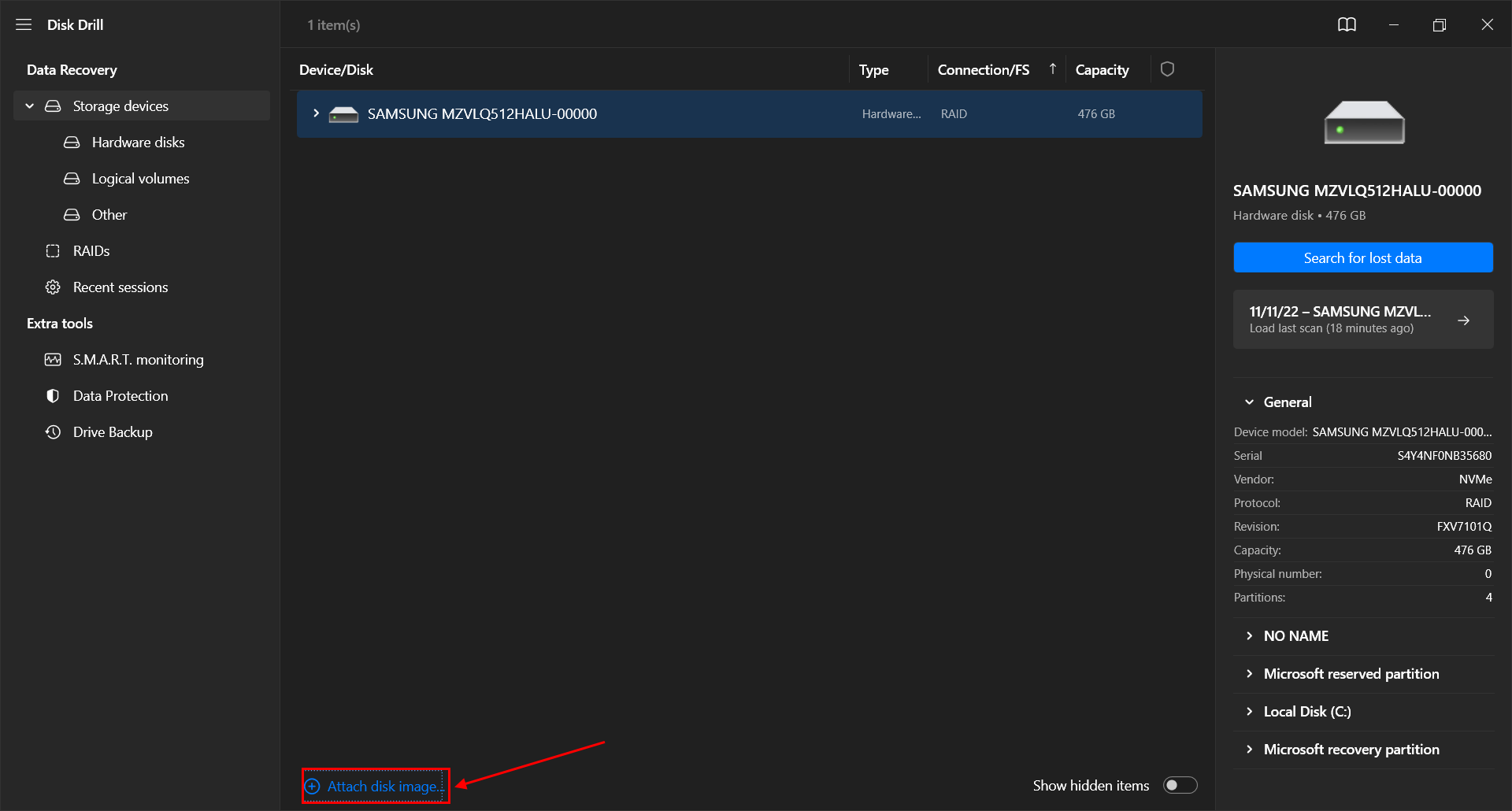This screenshot has width=1512, height=811.
Task: Select Storage devices entry
Action: [x=142, y=106]
